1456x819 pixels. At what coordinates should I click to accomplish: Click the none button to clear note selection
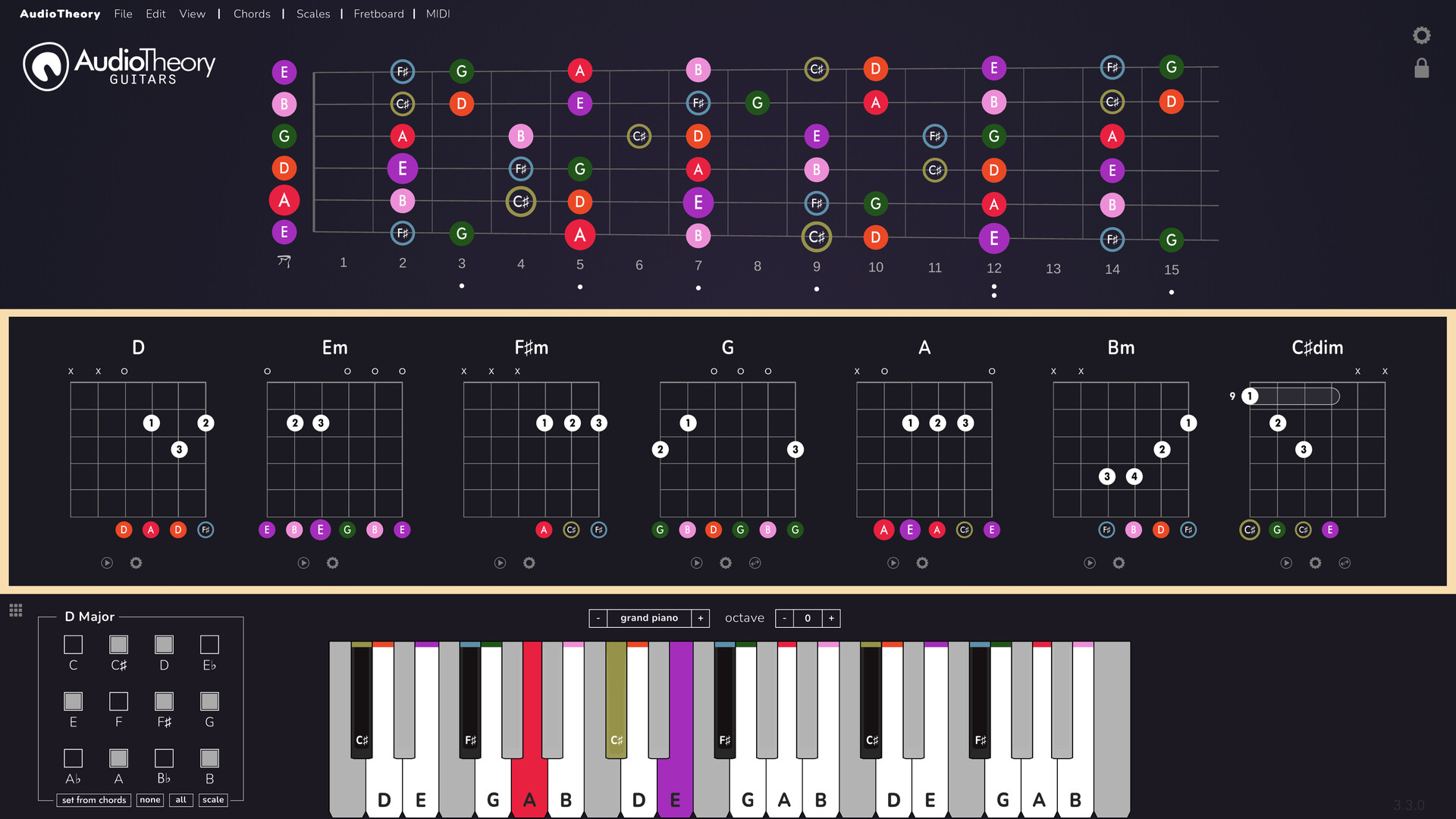click(x=150, y=800)
